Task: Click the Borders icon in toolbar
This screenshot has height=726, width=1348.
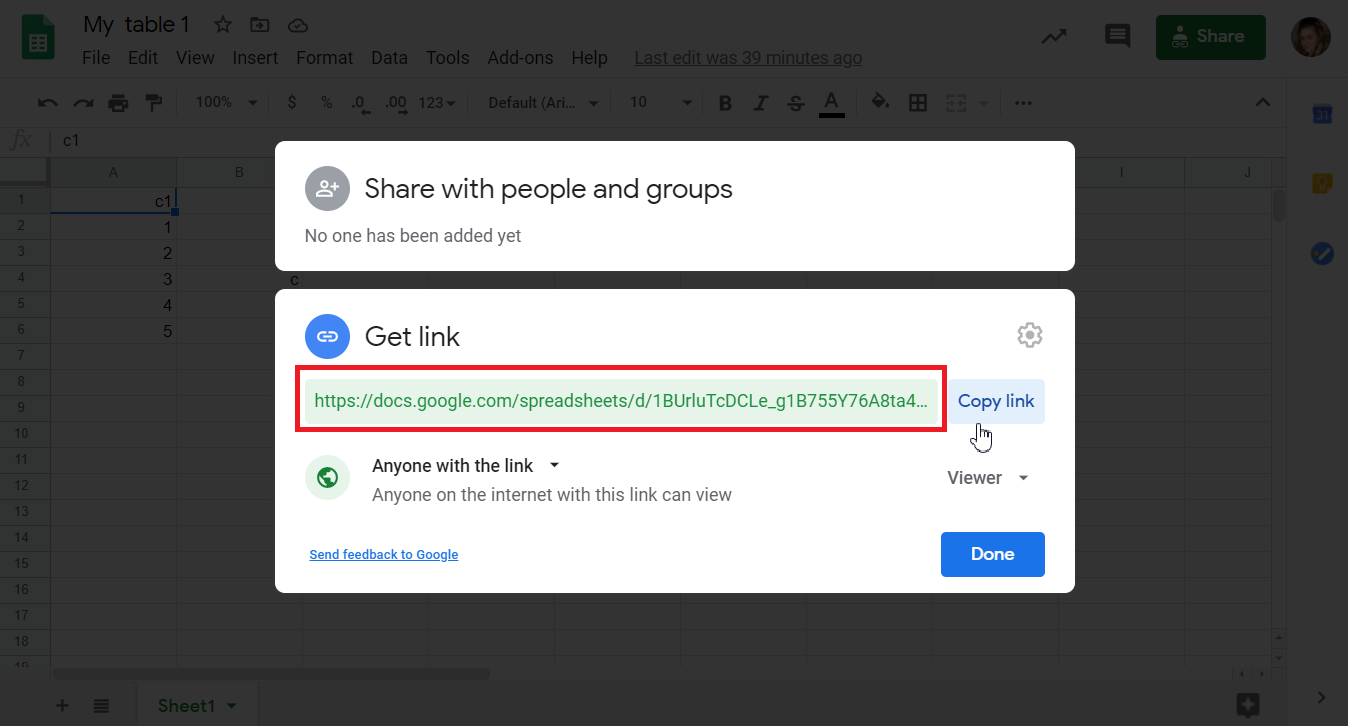Action: [x=917, y=103]
